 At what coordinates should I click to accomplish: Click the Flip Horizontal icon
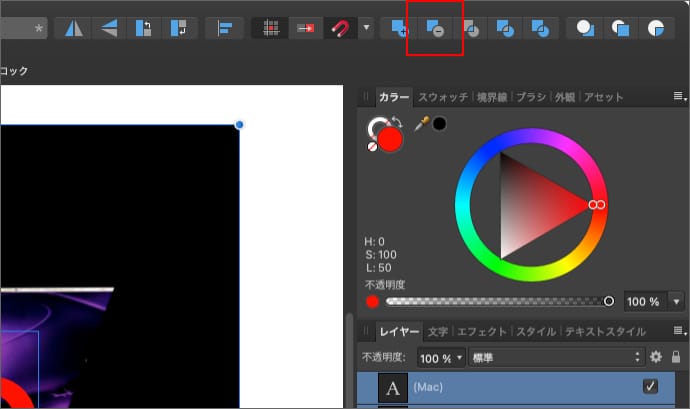75,28
